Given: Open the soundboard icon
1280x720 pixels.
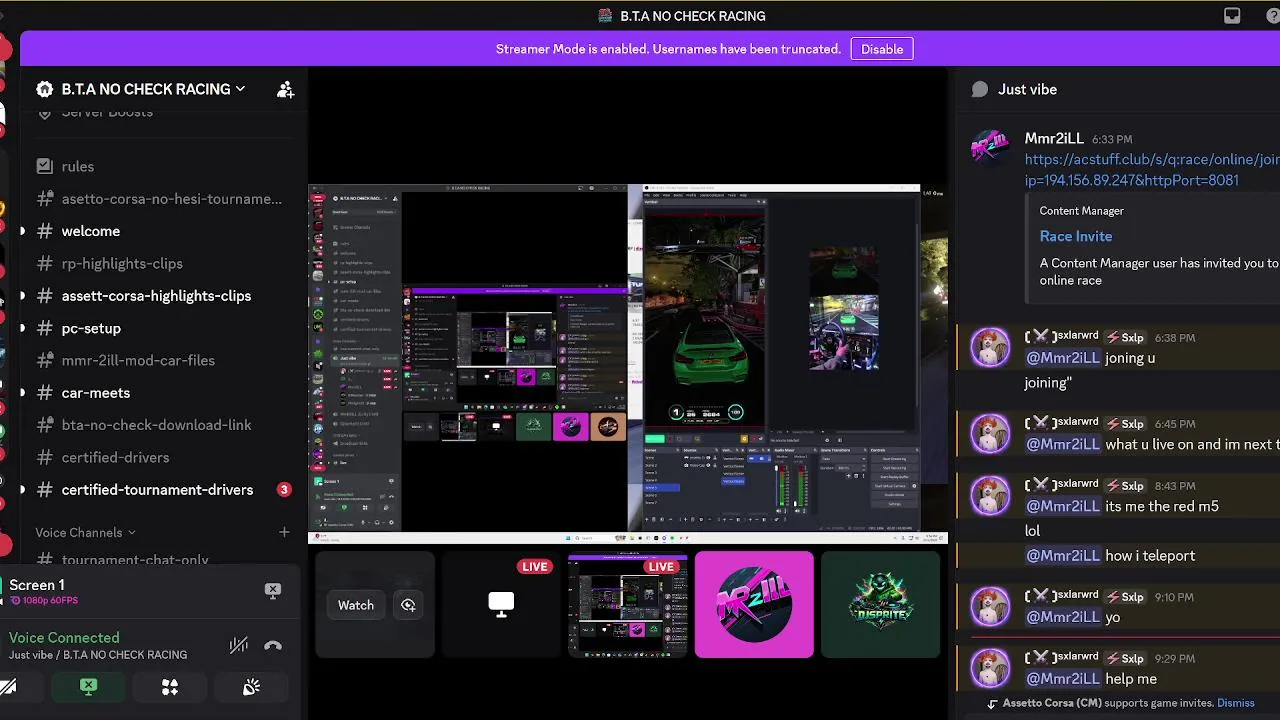Looking at the screenshot, I should coord(251,687).
